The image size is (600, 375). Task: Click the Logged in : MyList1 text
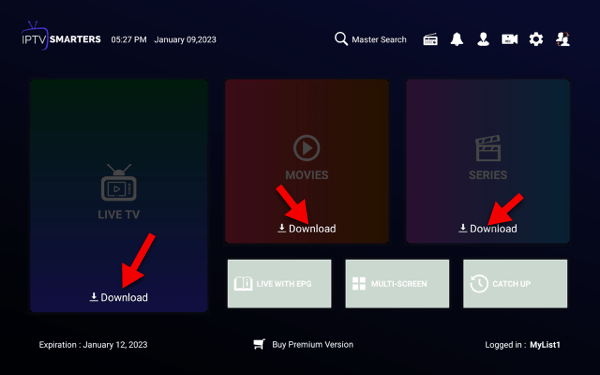(522, 345)
